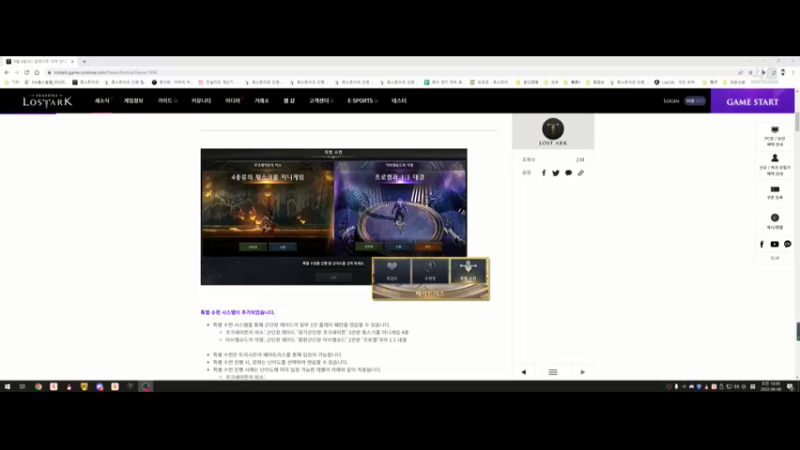This screenshot has width=800, height=450.
Task: Share the post on Facebook
Action: coord(544,173)
